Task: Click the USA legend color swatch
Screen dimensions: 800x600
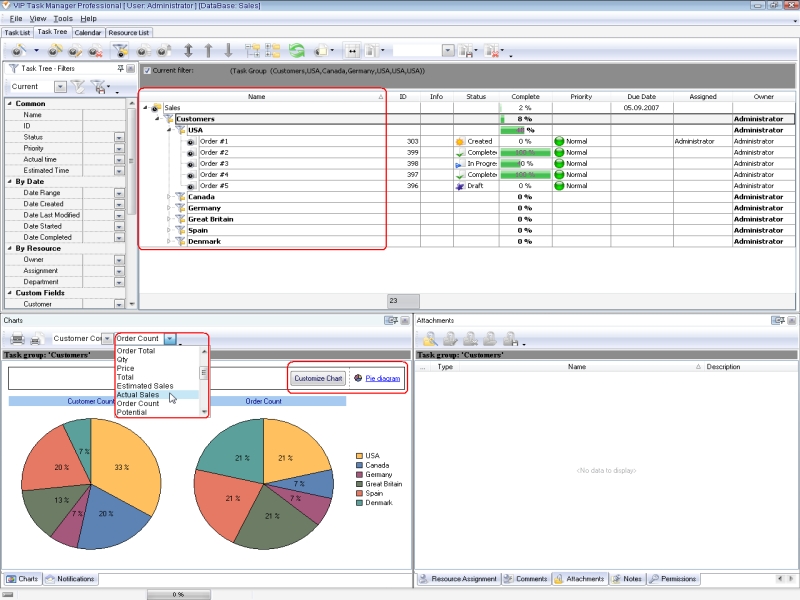Action: coord(359,456)
